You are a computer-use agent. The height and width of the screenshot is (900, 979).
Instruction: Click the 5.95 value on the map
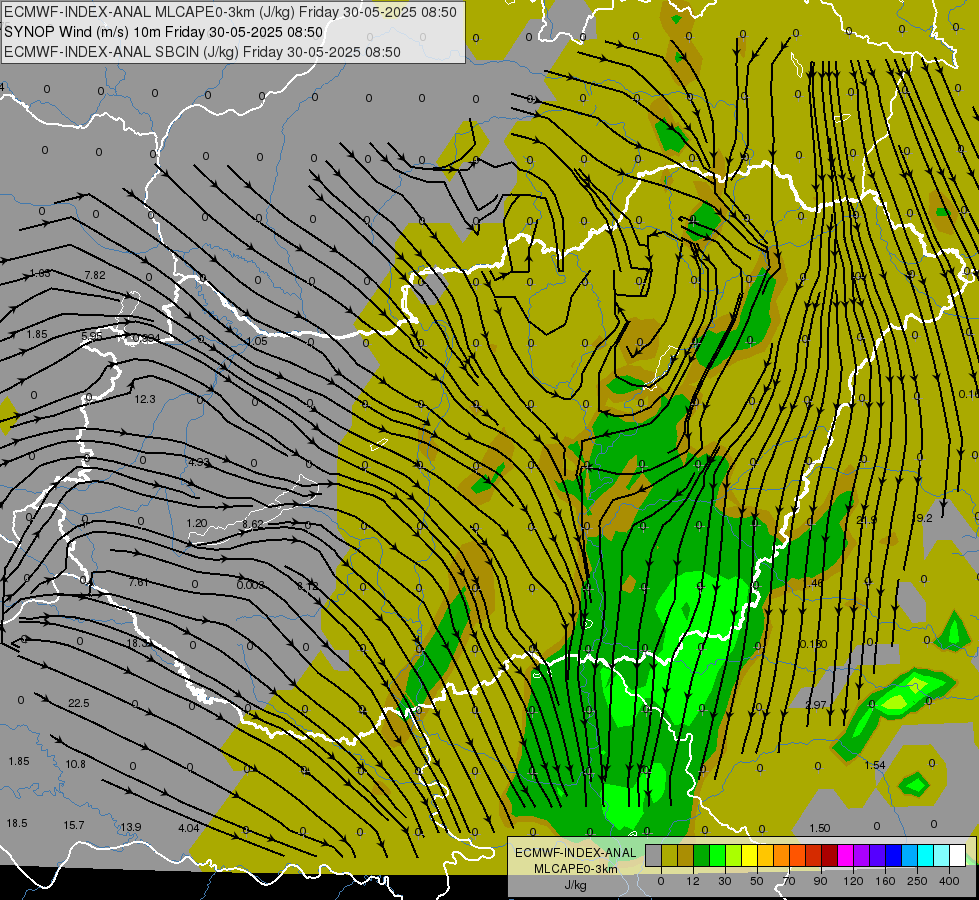pos(91,336)
